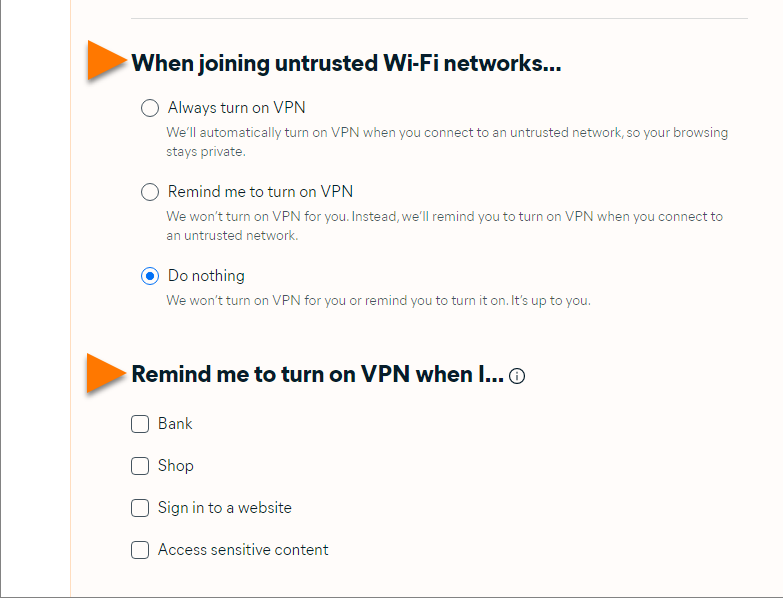Click the orange arrow beside the Wi-Fi heading
Viewport: 783px width, 598px height.
tap(106, 61)
